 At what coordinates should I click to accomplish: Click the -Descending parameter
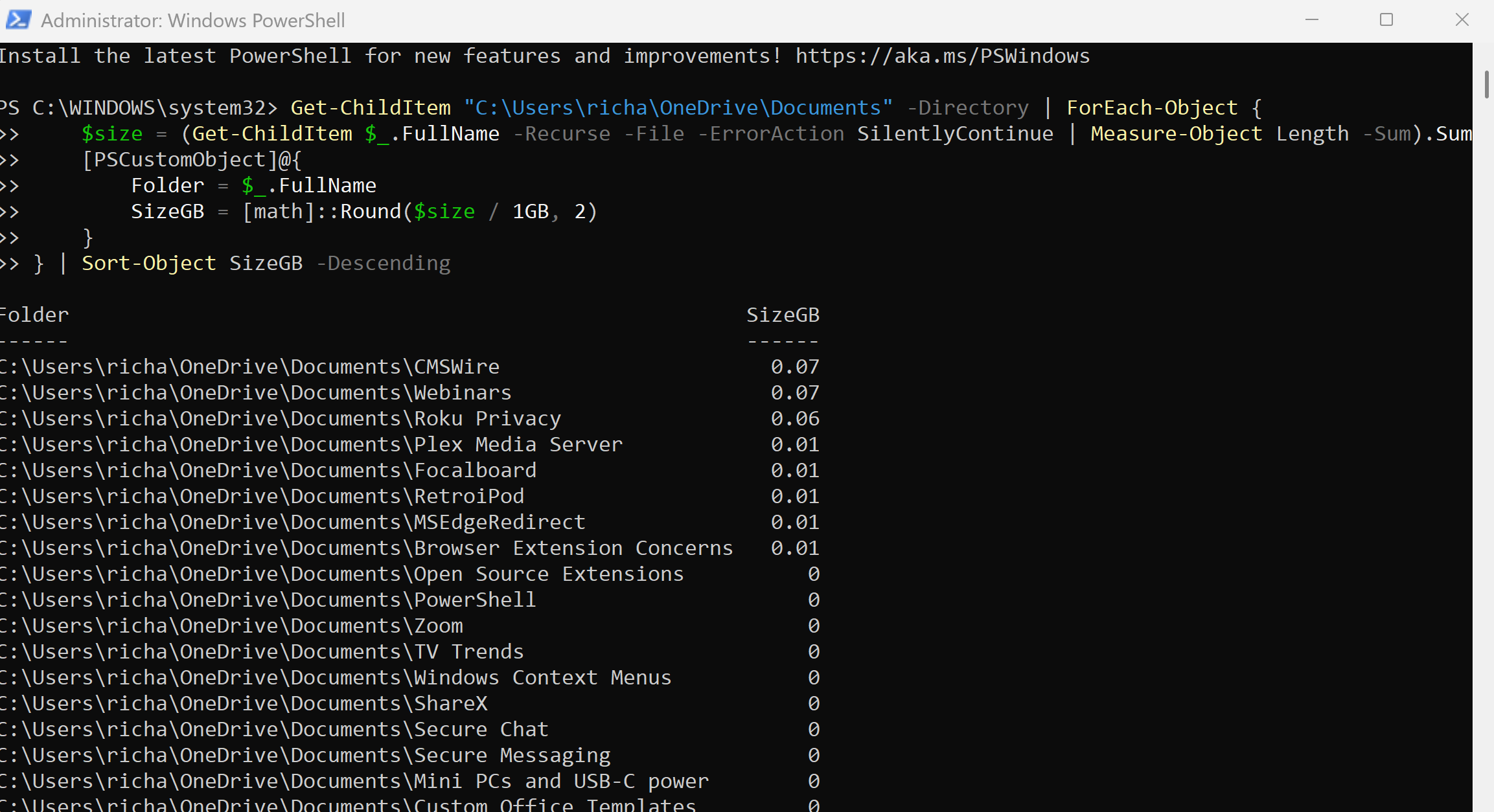[x=384, y=264]
